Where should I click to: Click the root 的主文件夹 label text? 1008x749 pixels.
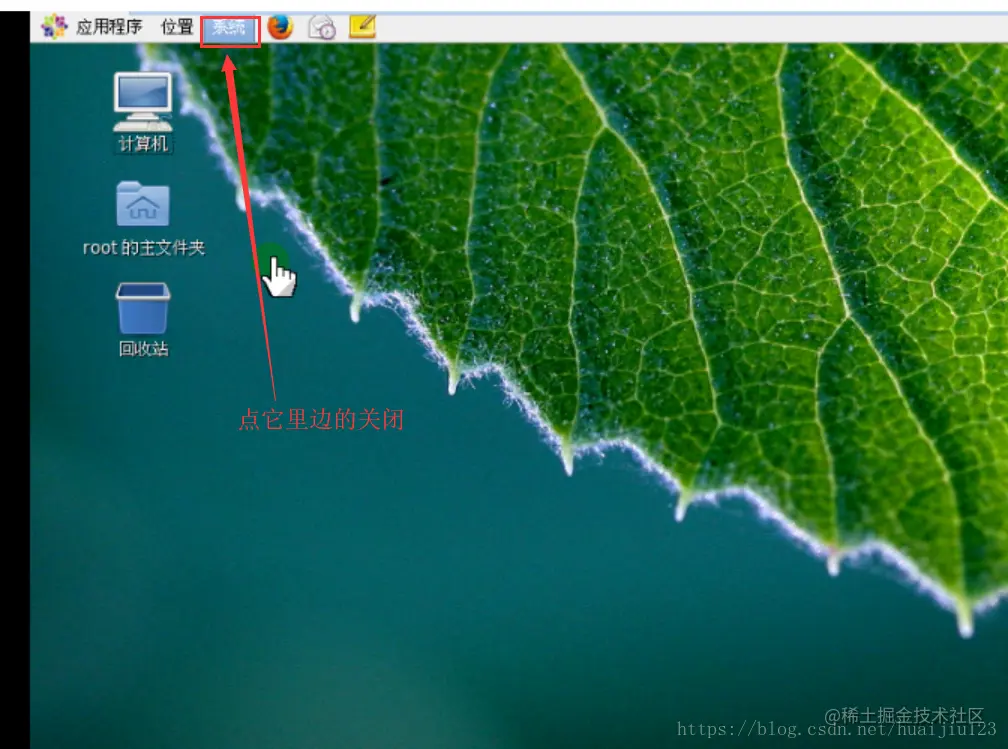coord(143,248)
